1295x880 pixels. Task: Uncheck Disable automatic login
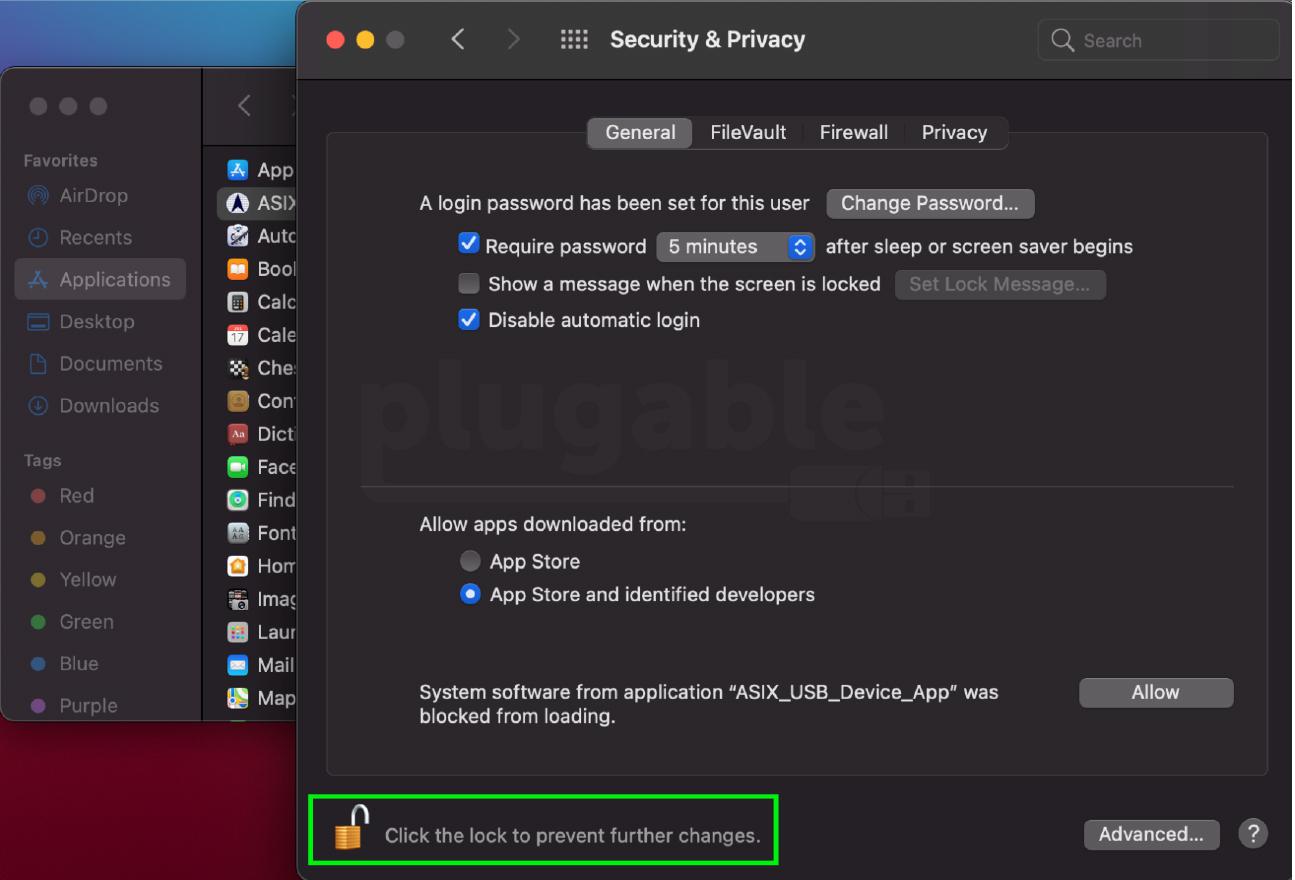click(x=469, y=320)
